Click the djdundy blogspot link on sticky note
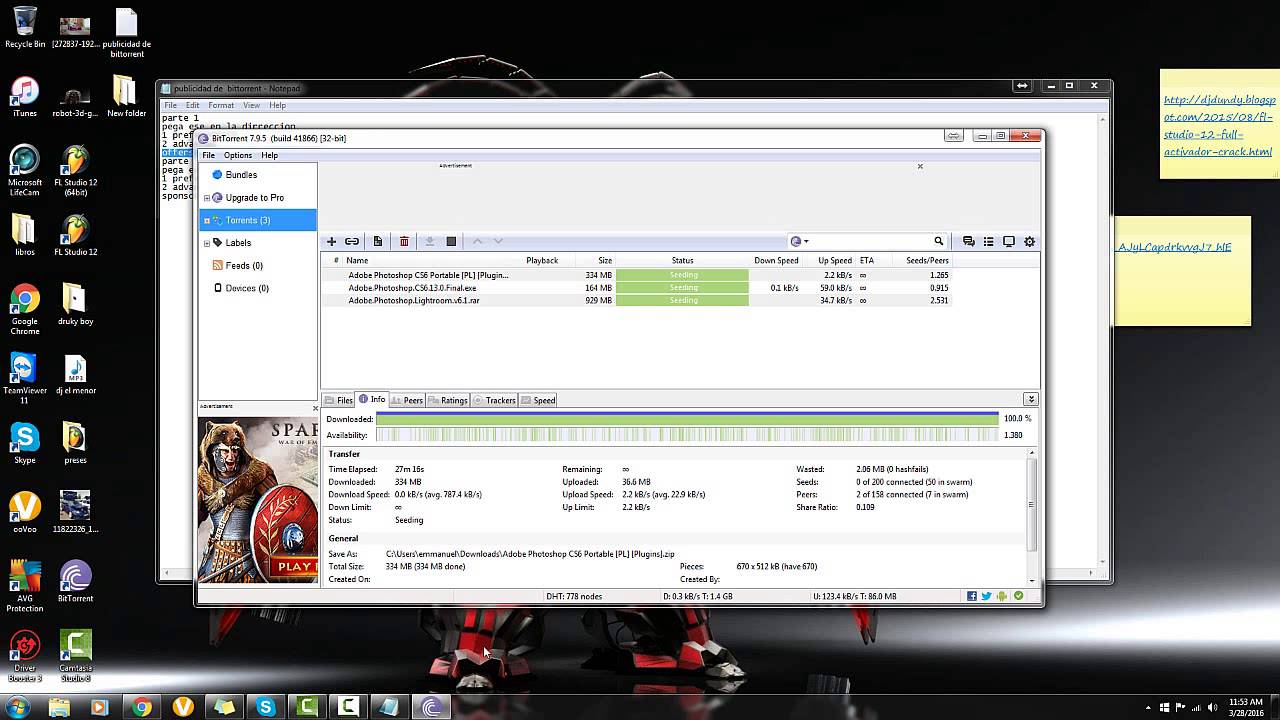 1219,126
